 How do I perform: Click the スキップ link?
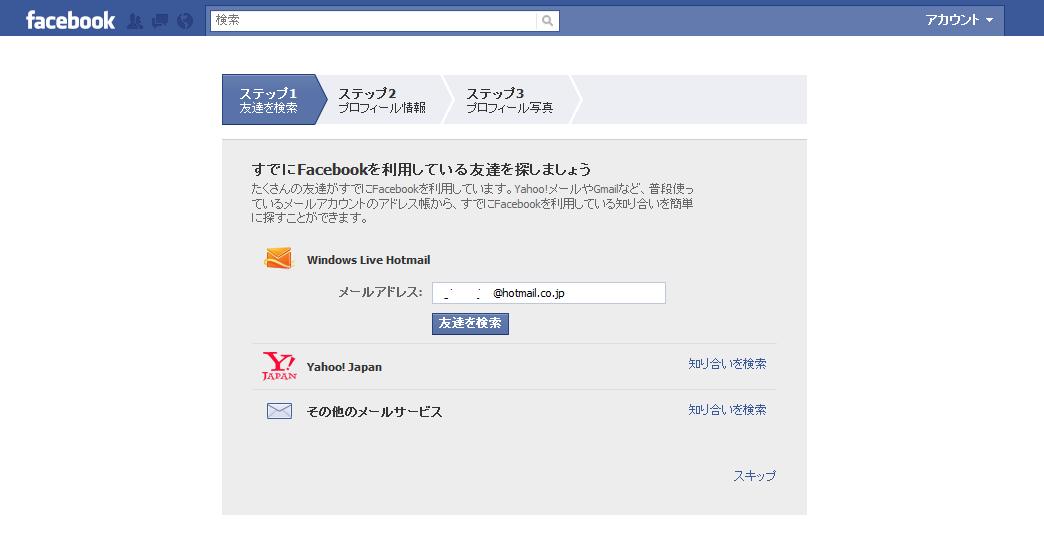tap(754, 475)
